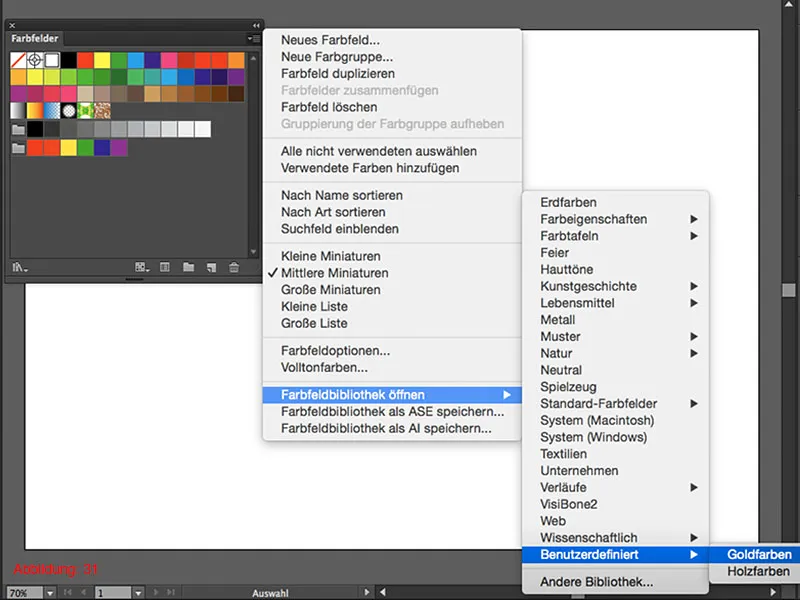Image resolution: width=800 pixels, height=600 pixels.
Task: Select the yellow-to-orange gradient swatch
Action: point(35,110)
